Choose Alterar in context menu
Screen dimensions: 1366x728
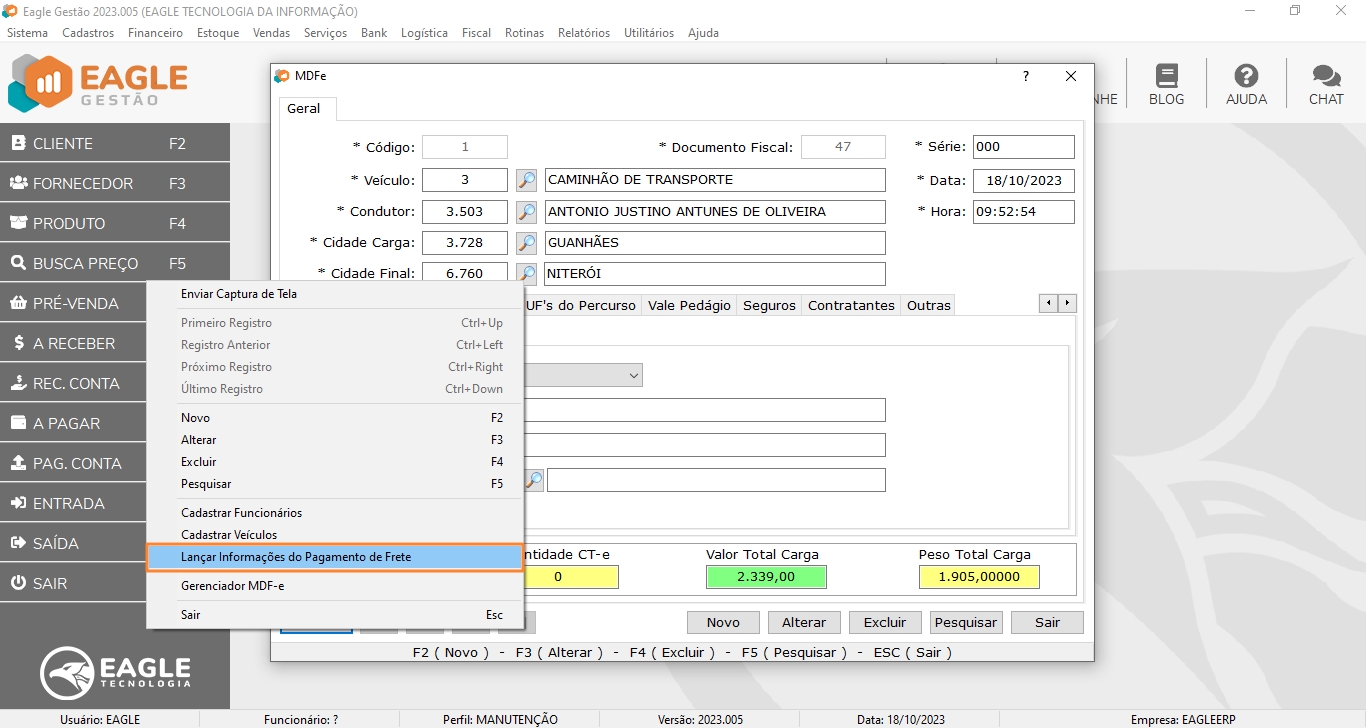(335, 440)
